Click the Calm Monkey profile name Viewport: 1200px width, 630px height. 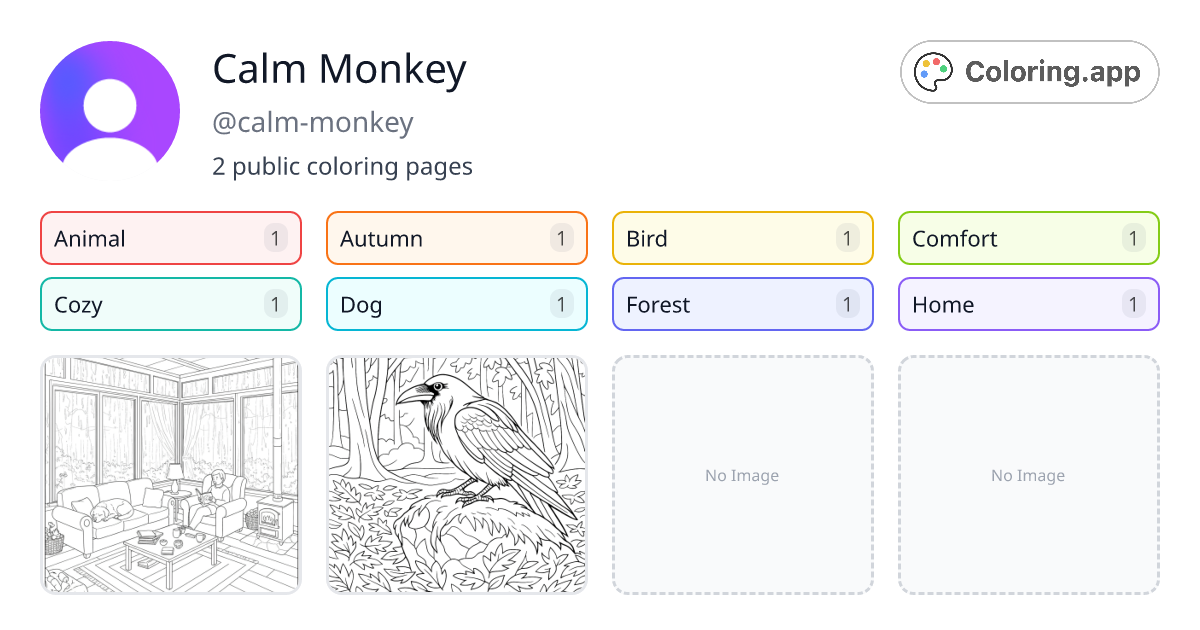coord(339,69)
